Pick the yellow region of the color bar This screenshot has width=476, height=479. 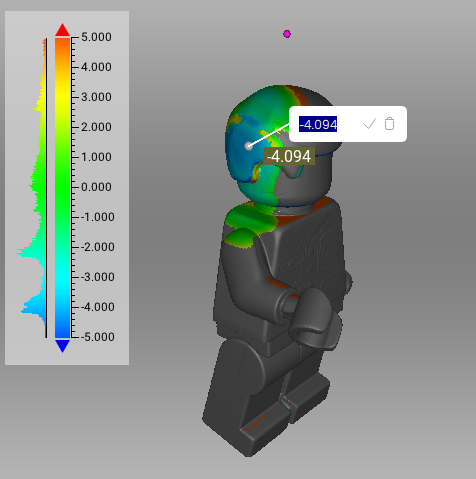(63, 97)
